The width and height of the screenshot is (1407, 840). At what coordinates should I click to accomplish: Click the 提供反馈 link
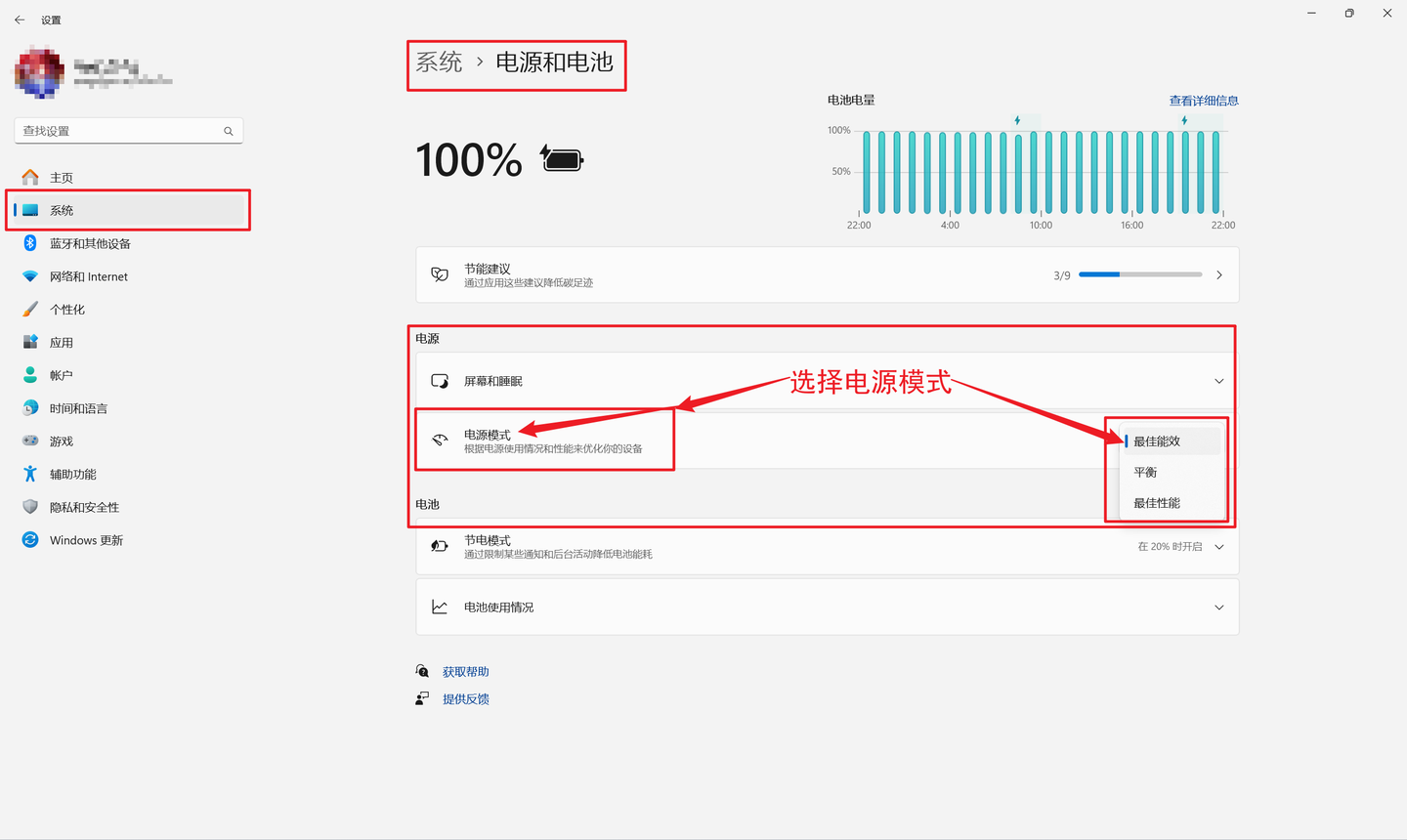pyautogui.click(x=465, y=699)
